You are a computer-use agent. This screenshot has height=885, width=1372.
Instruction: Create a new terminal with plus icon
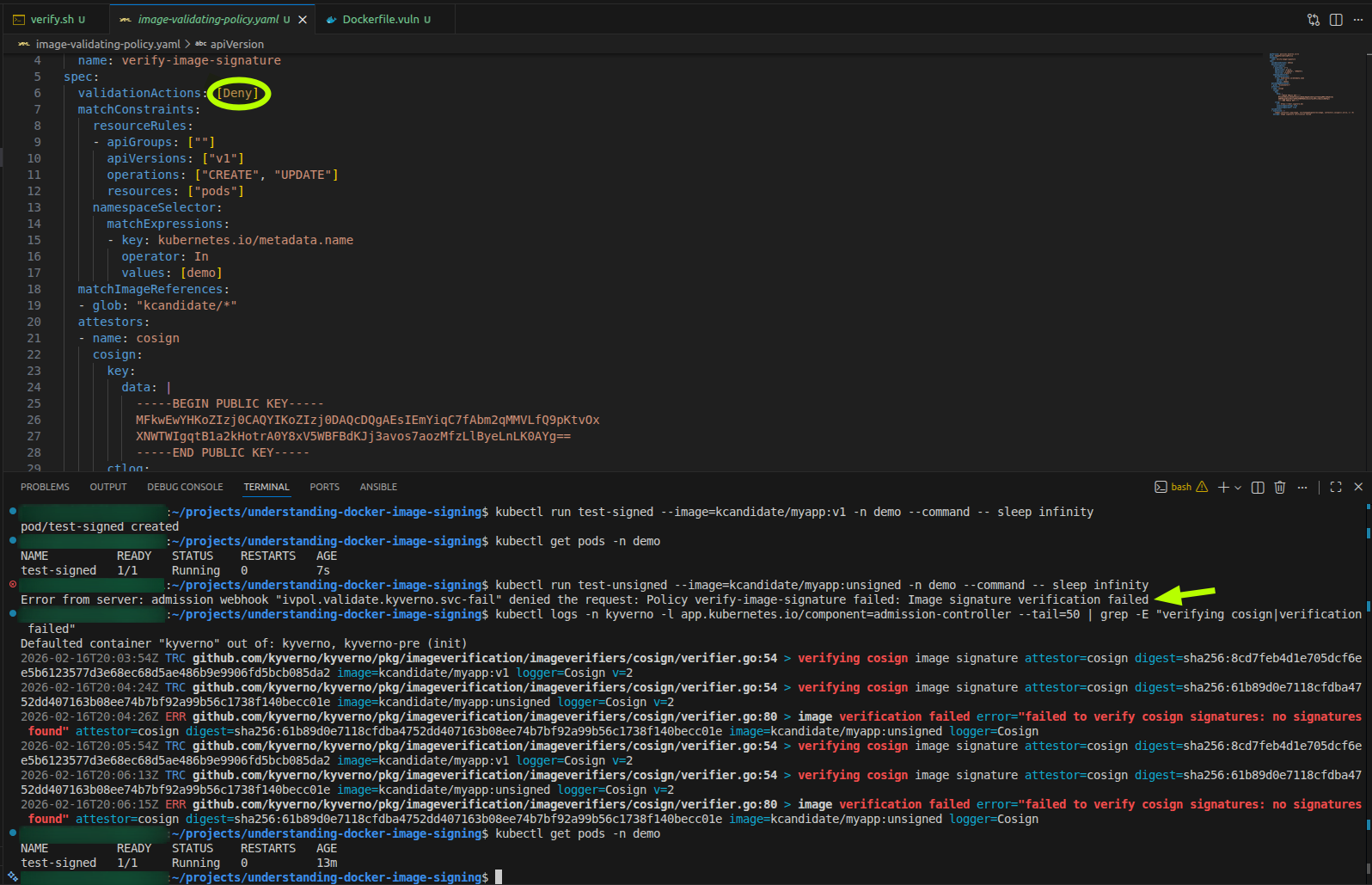pos(1223,487)
